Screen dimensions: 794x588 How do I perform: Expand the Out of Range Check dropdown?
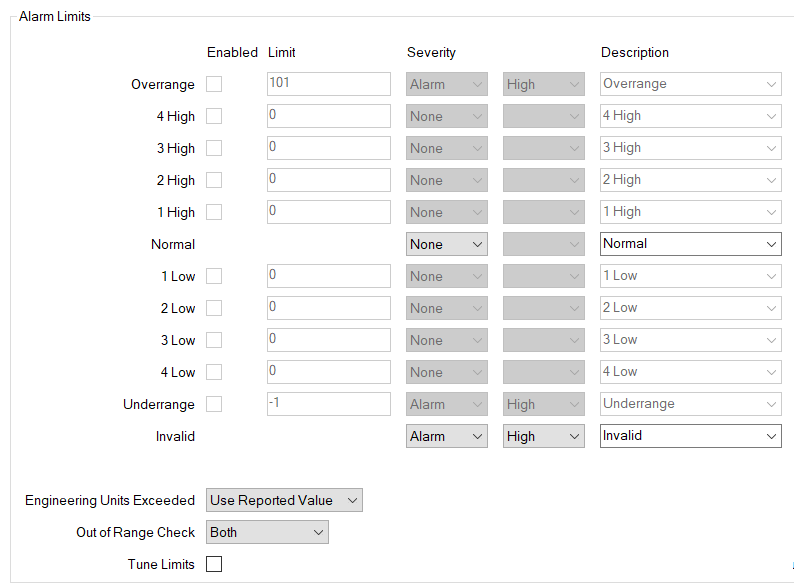click(x=267, y=532)
